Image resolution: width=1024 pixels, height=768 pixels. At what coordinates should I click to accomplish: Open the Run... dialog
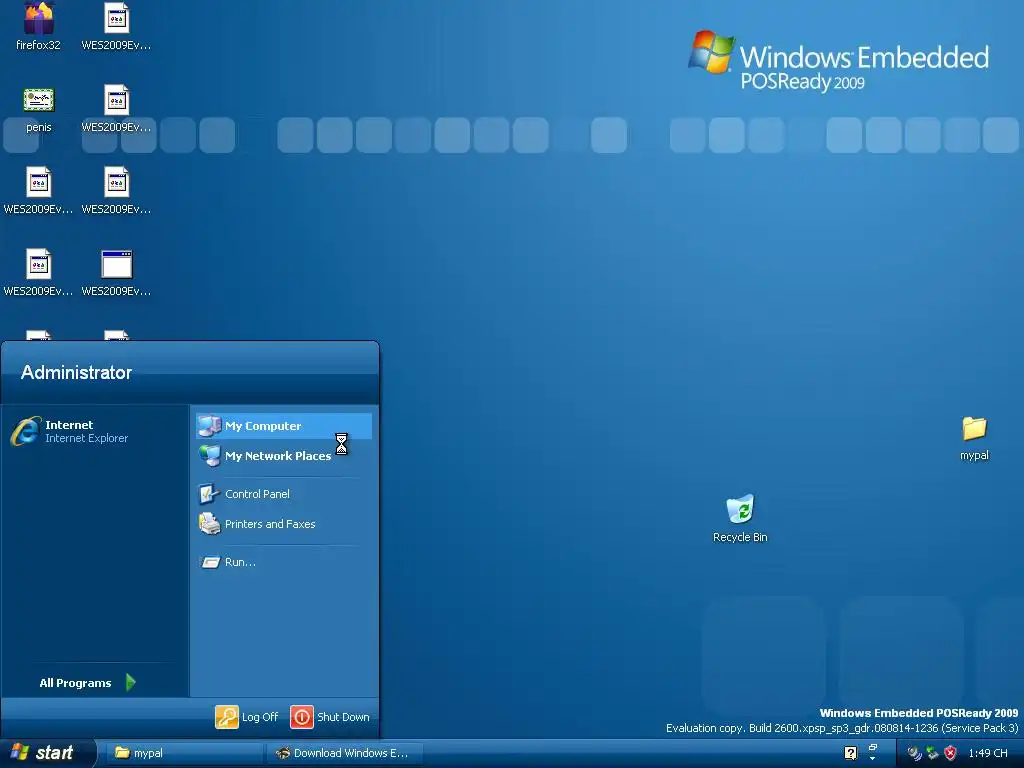click(283, 562)
